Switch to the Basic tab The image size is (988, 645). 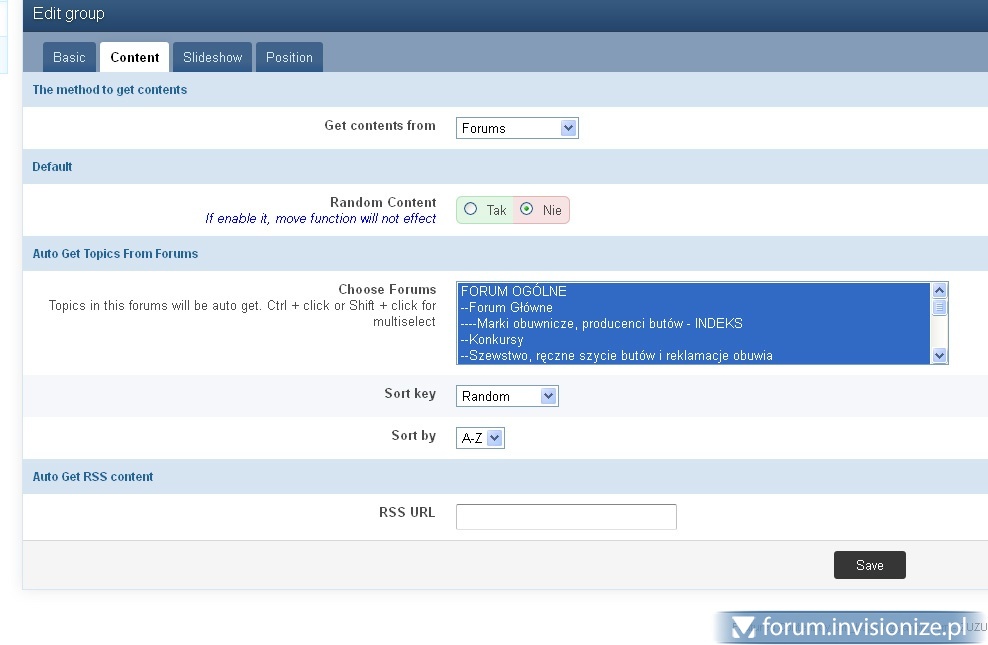click(69, 57)
